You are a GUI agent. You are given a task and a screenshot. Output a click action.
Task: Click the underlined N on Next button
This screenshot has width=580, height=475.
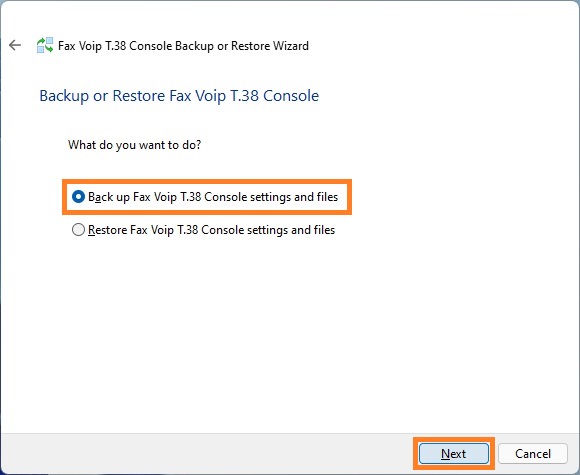pos(445,454)
